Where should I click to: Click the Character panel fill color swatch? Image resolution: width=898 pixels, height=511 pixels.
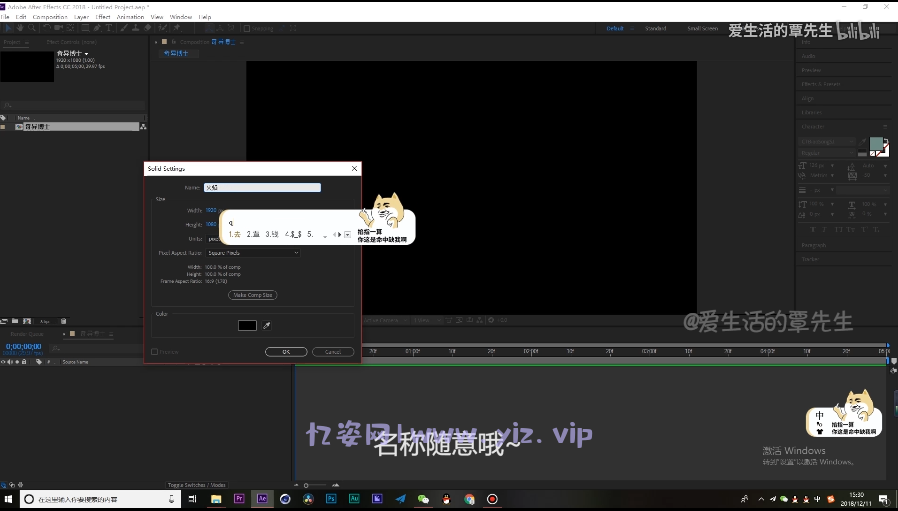(877, 144)
